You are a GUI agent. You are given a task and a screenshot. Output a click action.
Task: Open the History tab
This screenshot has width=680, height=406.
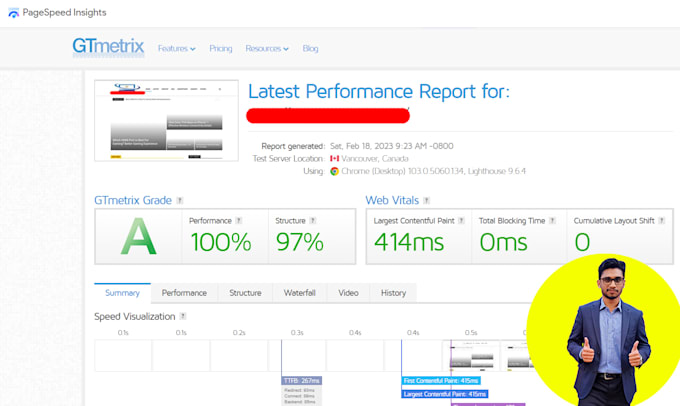pos(393,293)
